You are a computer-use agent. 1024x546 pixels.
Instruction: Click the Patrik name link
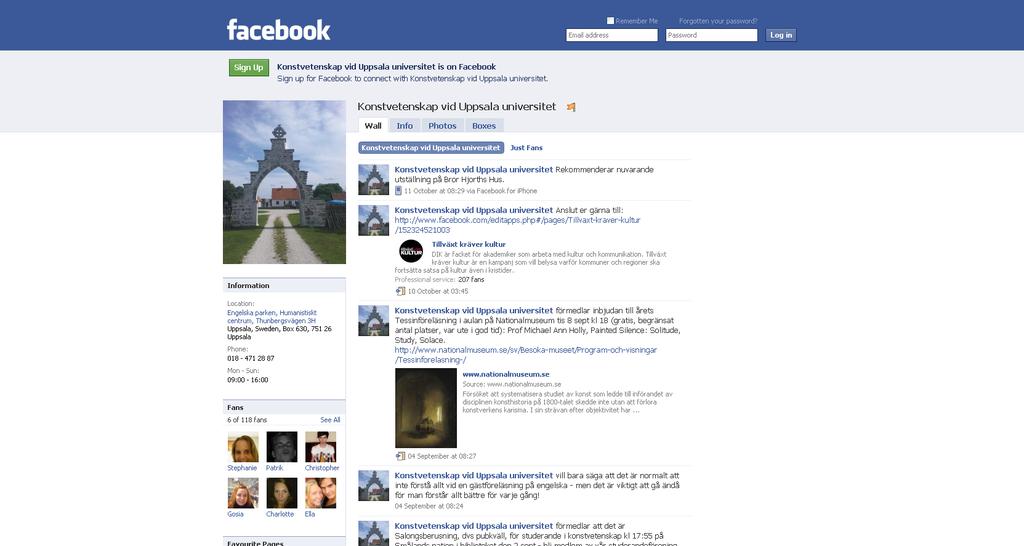click(274, 468)
